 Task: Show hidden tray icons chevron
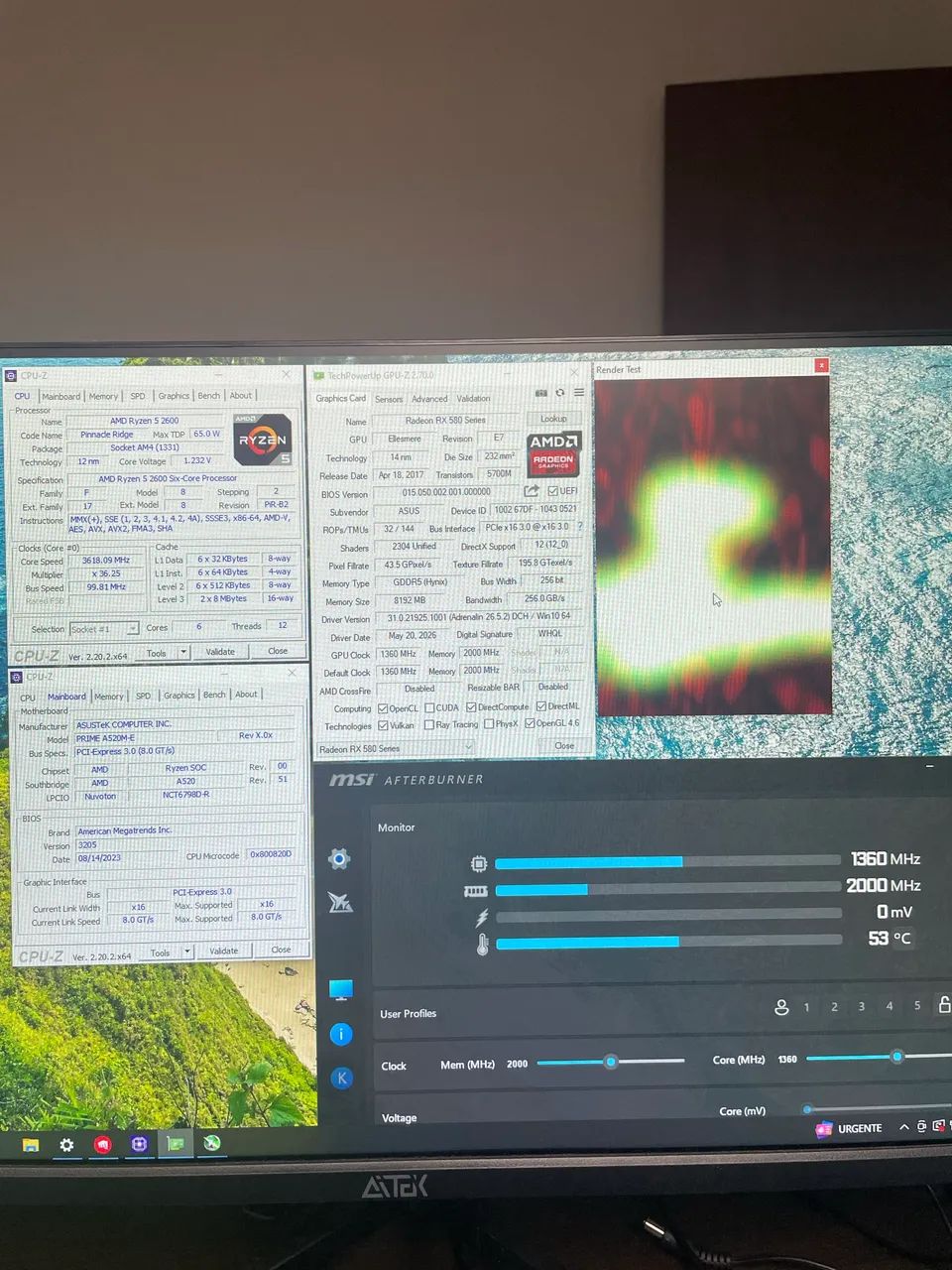(903, 1127)
